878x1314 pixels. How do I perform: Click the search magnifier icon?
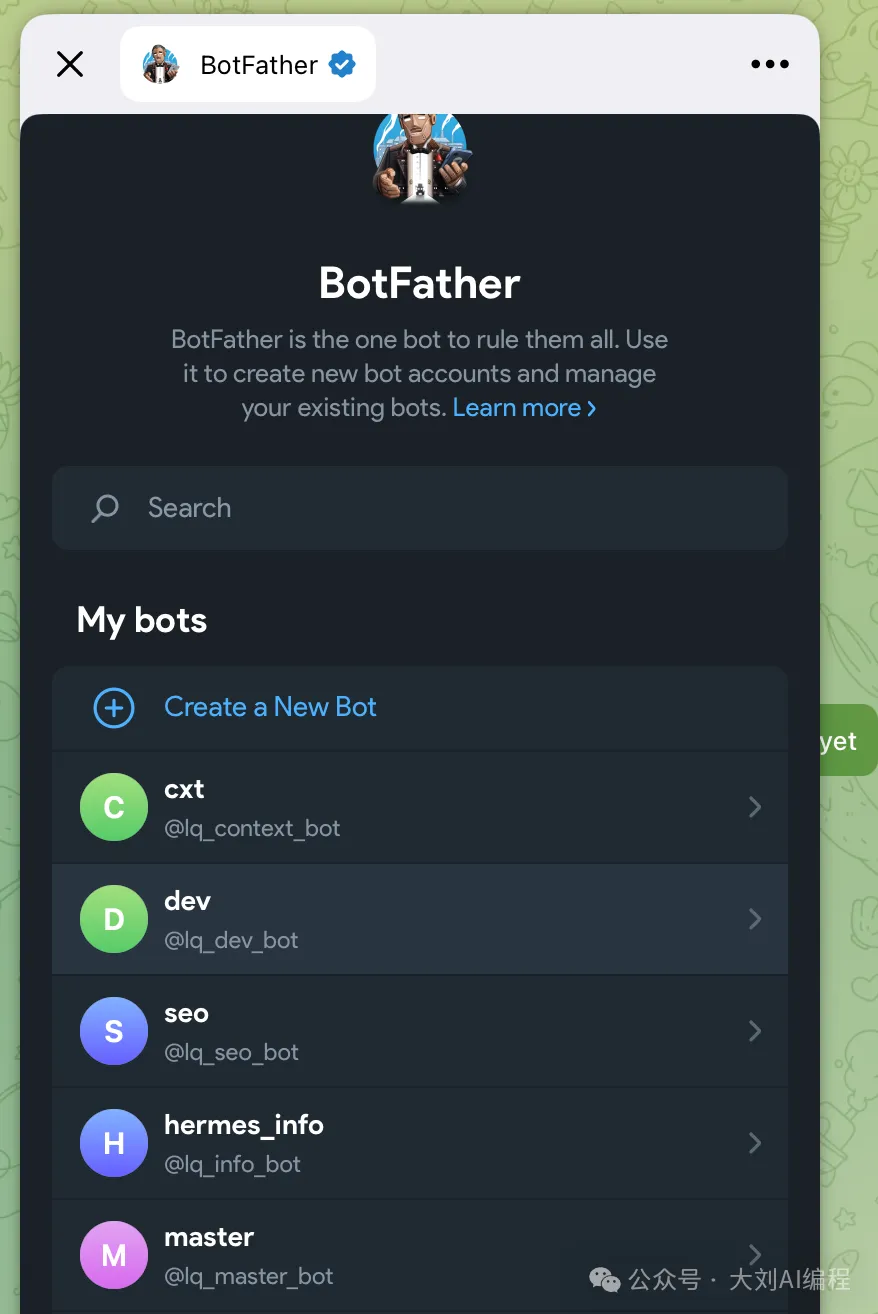point(105,509)
